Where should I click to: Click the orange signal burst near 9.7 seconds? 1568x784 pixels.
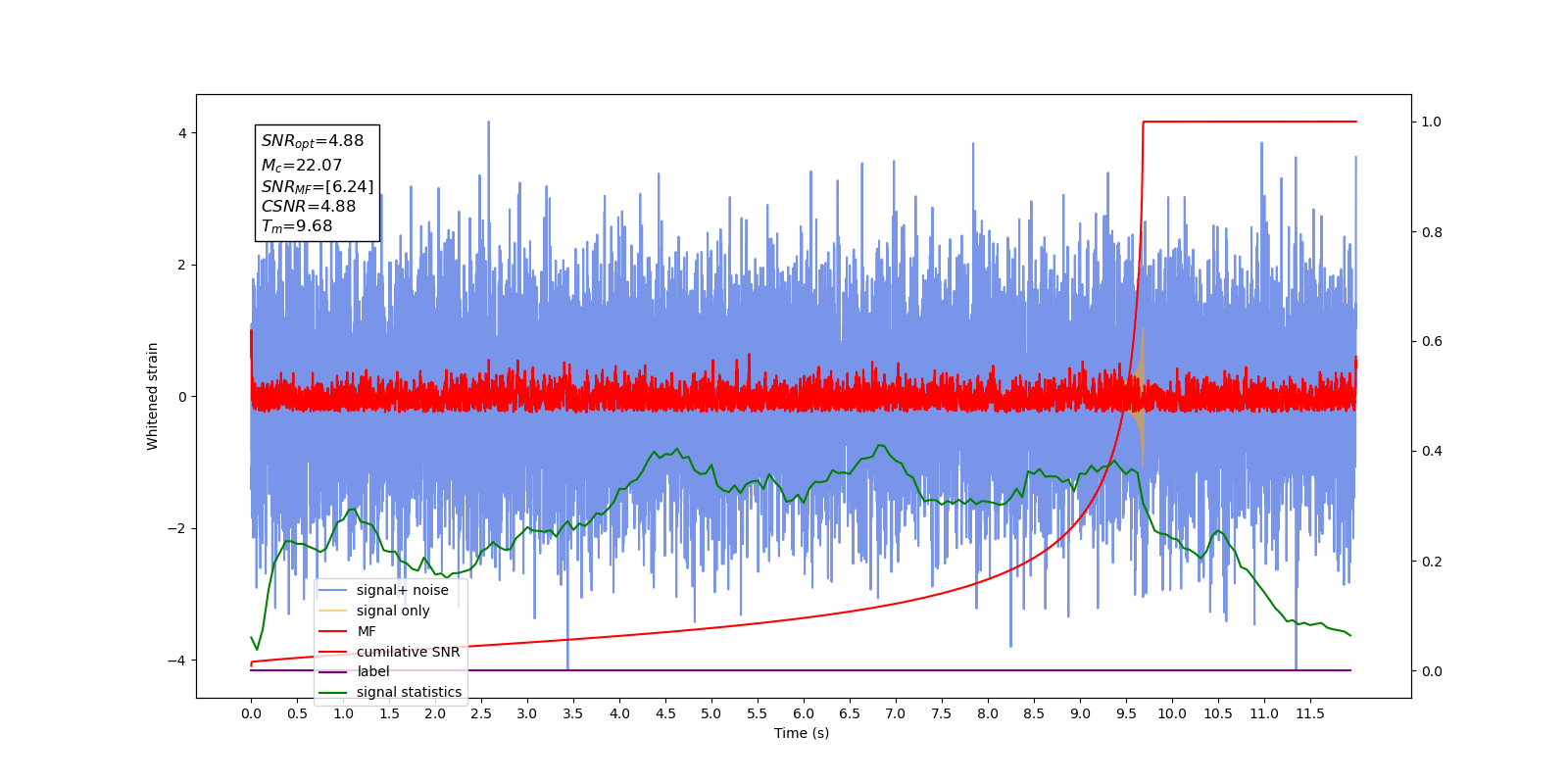(1141, 396)
